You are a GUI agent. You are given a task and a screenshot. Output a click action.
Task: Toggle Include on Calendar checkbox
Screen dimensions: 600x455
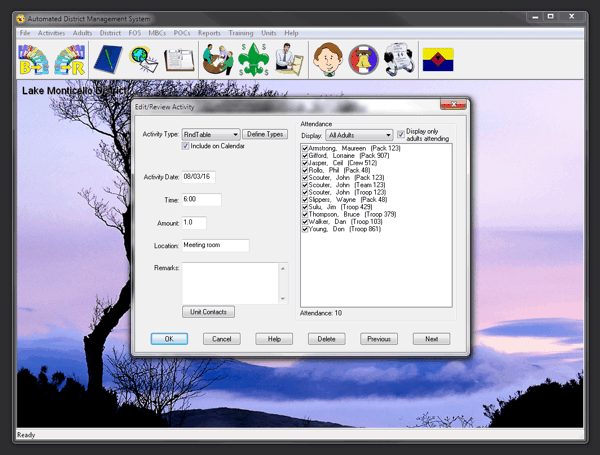(186, 146)
